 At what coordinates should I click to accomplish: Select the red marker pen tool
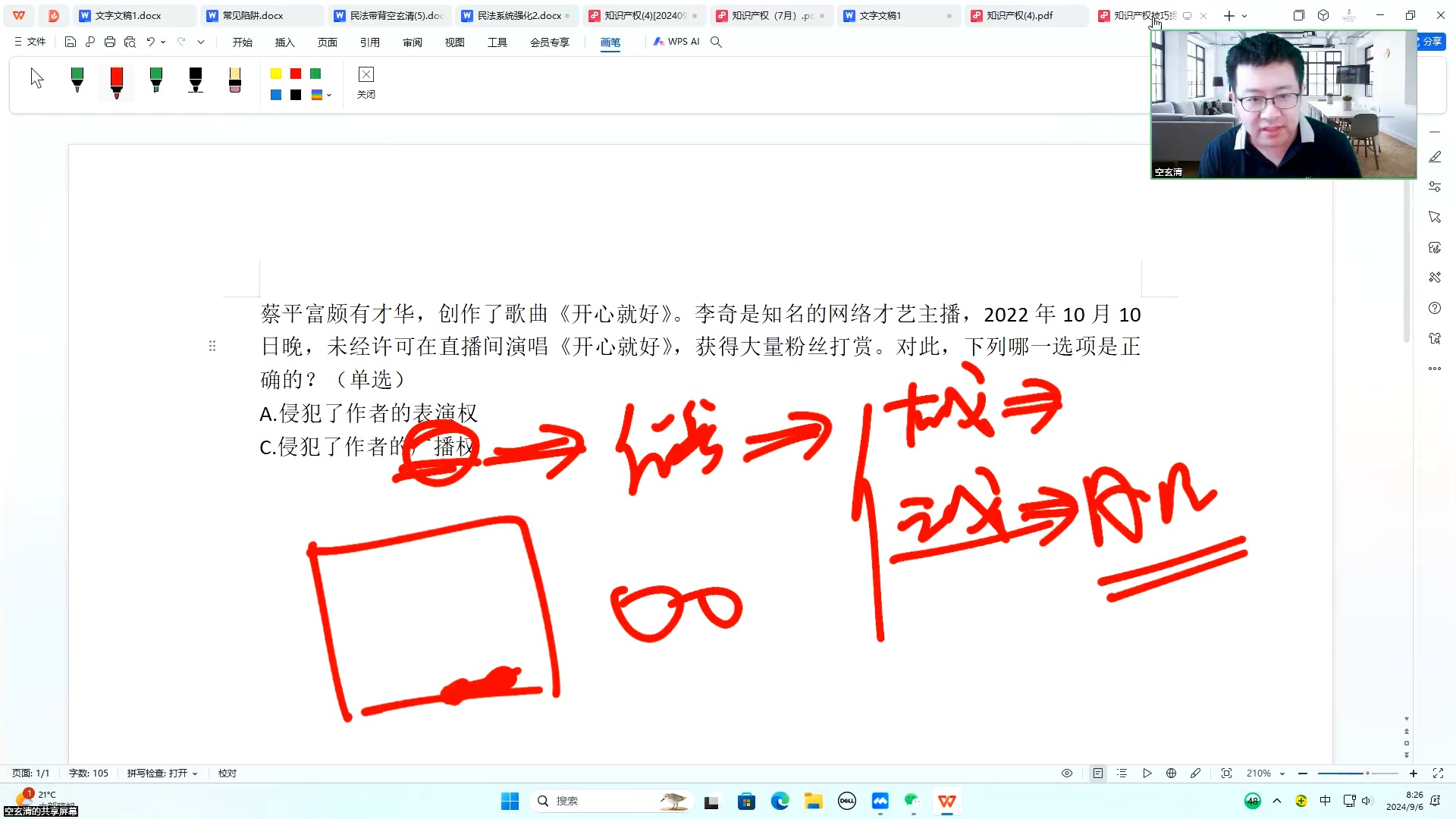[117, 82]
